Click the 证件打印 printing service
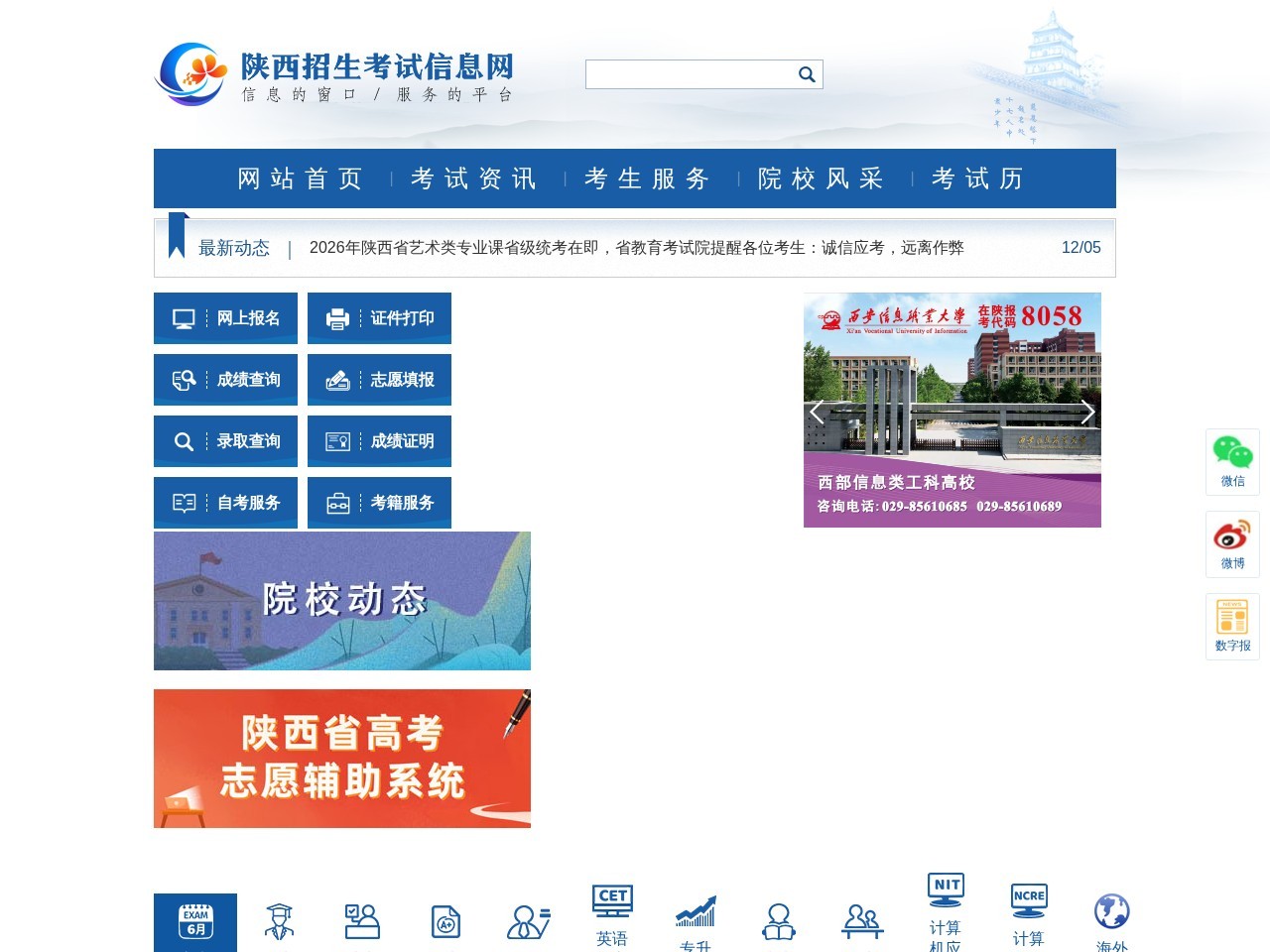The height and width of the screenshot is (952, 1270). [x=380, y=317]
